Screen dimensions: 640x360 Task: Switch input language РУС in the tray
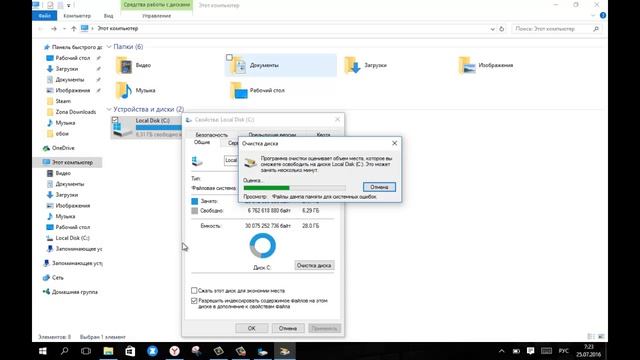pyautogui.click(x=564, y=351)
